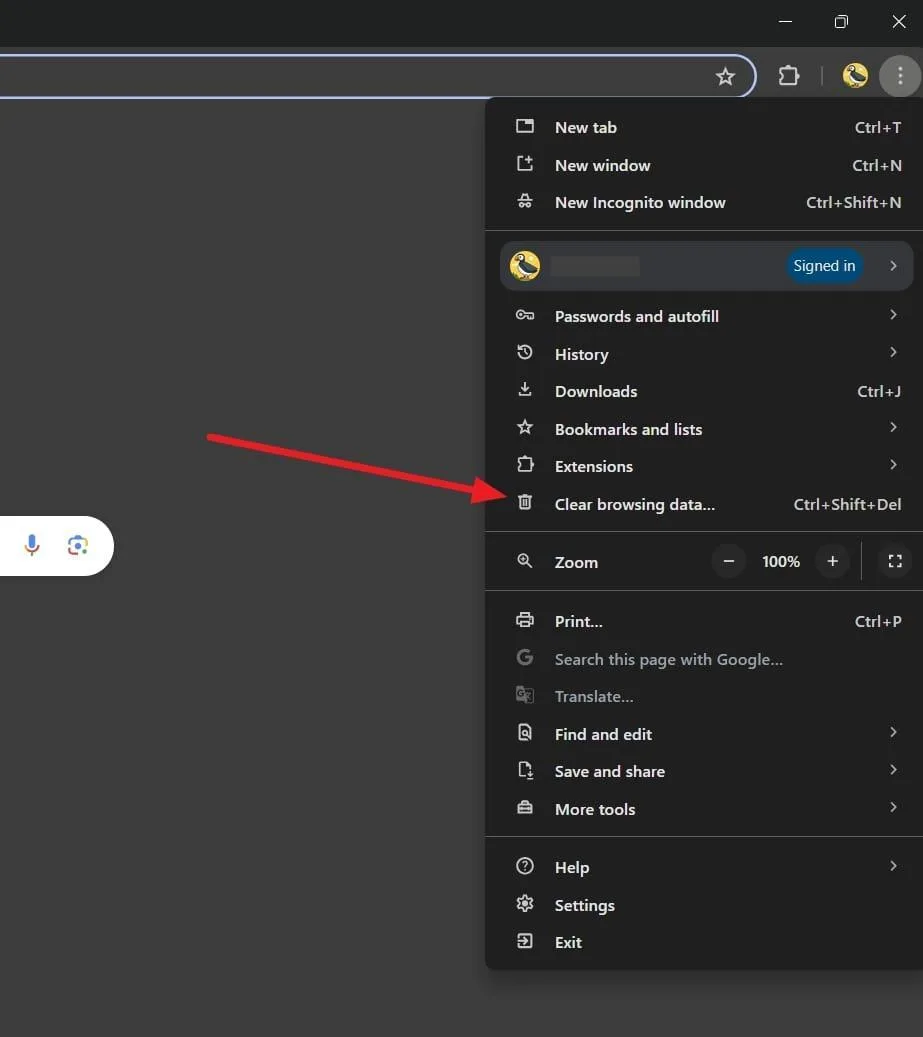Click inside the address bar field
923x1037 pixels.
click(x=350, y=76)
